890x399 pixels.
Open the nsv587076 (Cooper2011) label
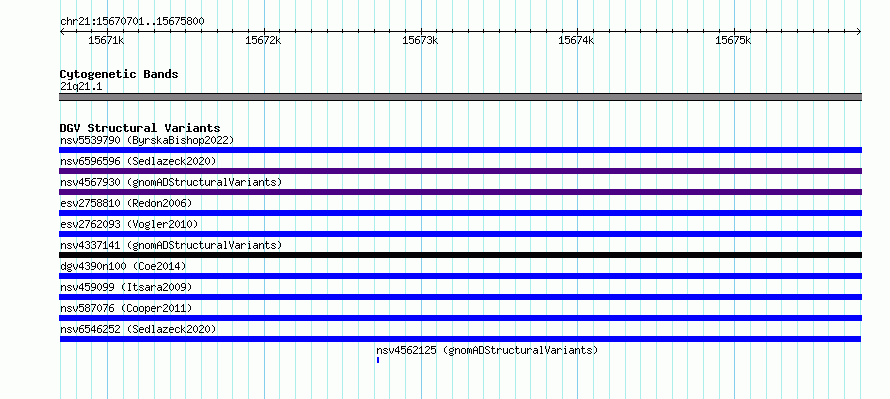click(127, 308)
